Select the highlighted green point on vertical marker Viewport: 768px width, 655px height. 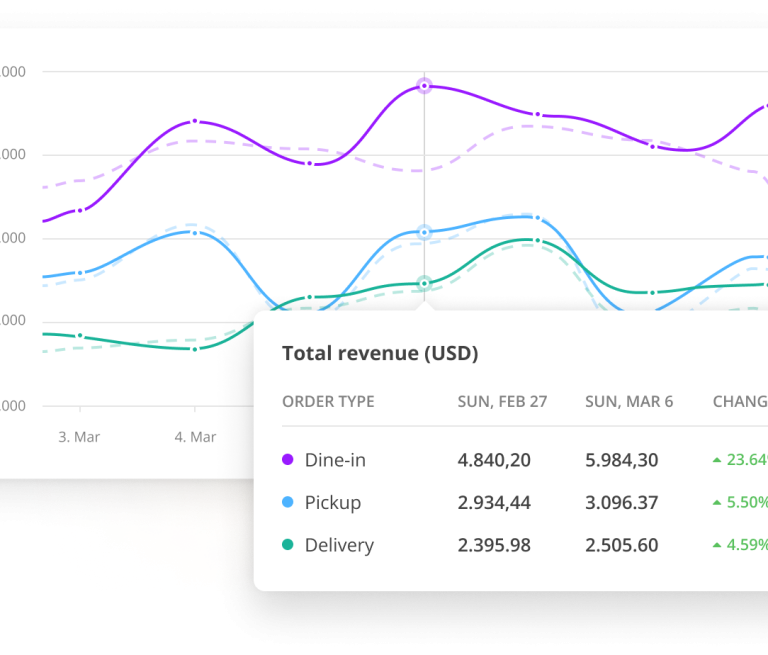[424, 283]
